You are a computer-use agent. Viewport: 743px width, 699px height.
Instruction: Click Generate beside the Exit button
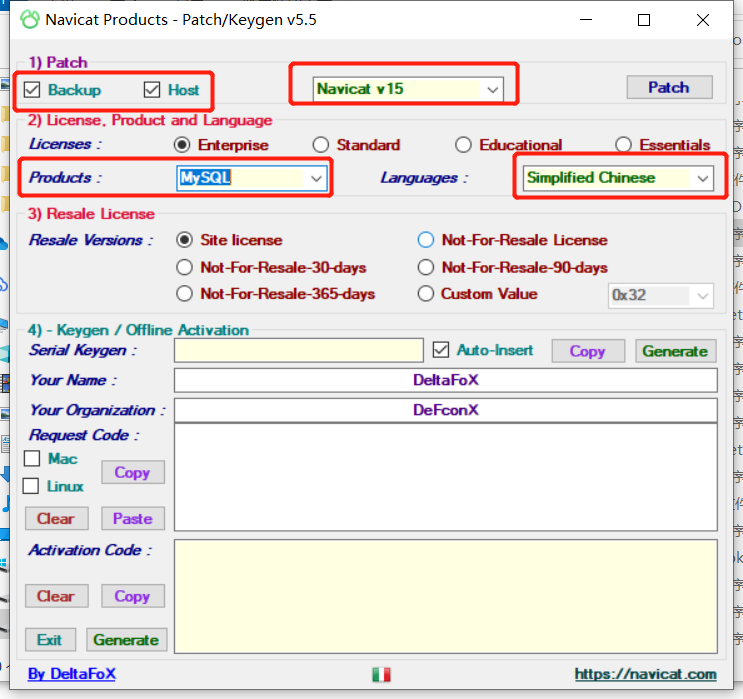click(x=127, y=640)
